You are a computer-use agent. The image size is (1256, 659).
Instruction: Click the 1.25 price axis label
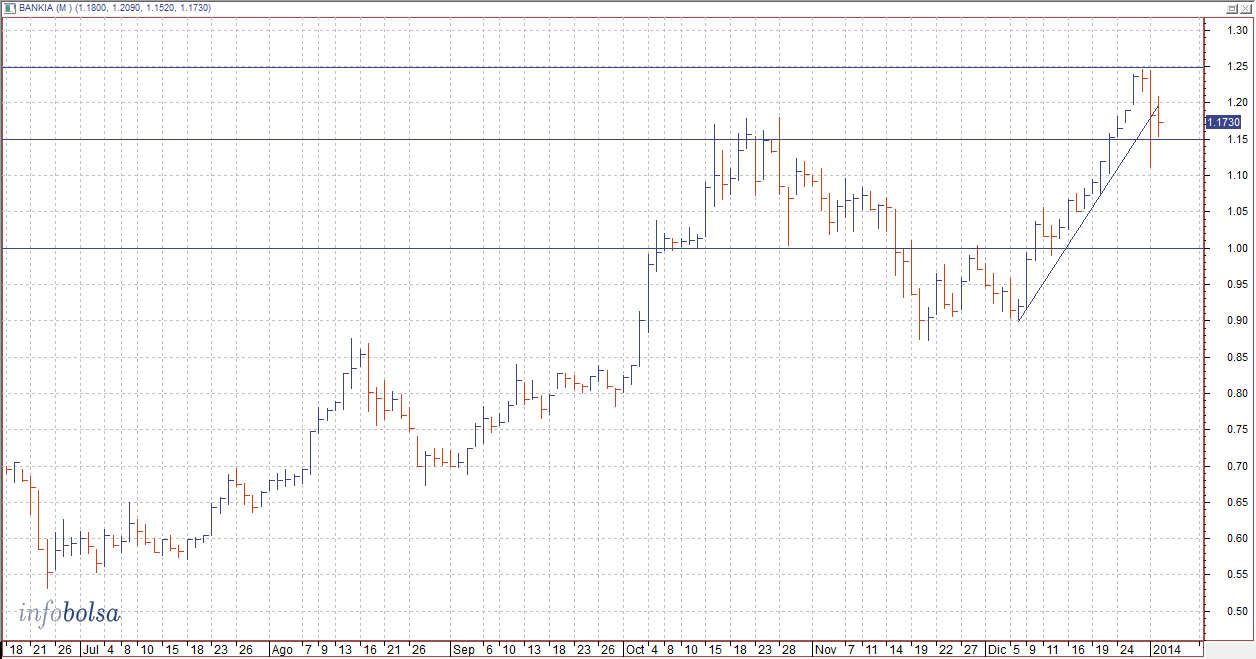coord(1238,66)
